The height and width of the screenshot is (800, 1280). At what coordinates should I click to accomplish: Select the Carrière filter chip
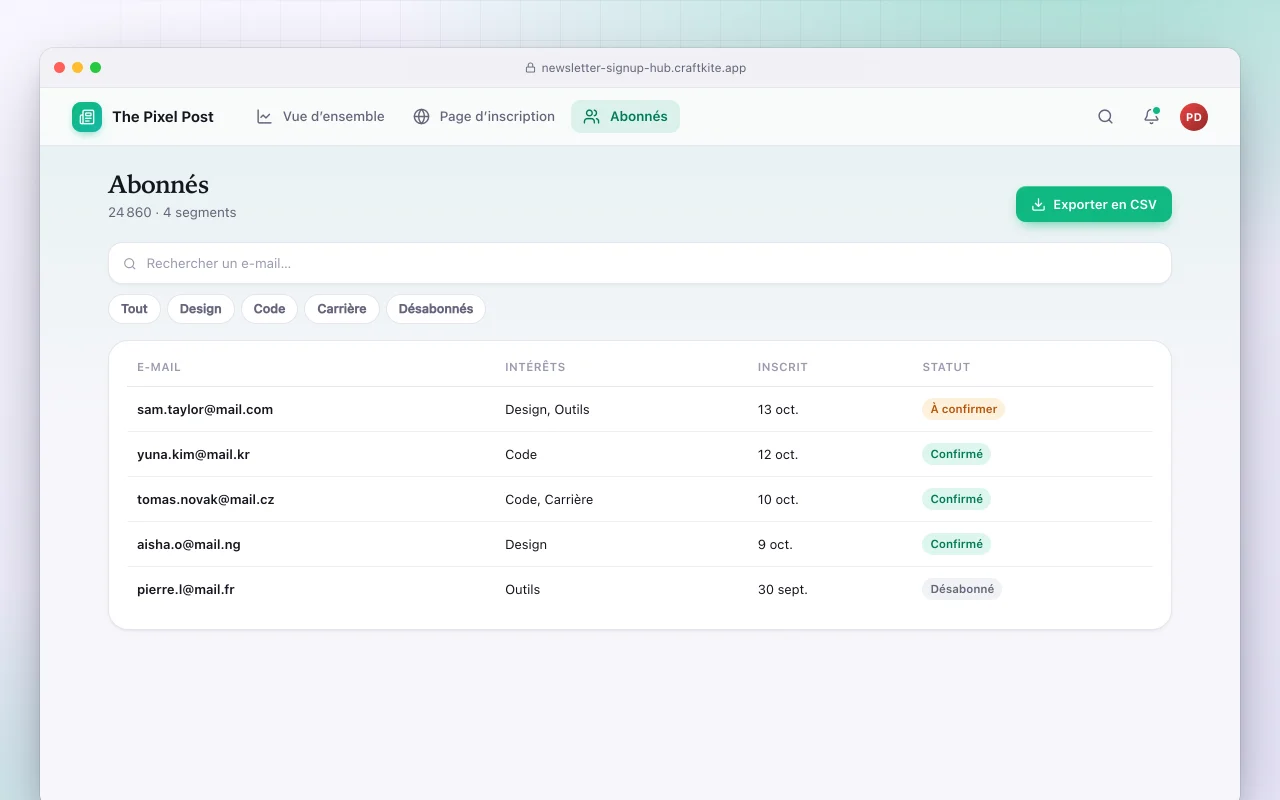coord(342,309)
